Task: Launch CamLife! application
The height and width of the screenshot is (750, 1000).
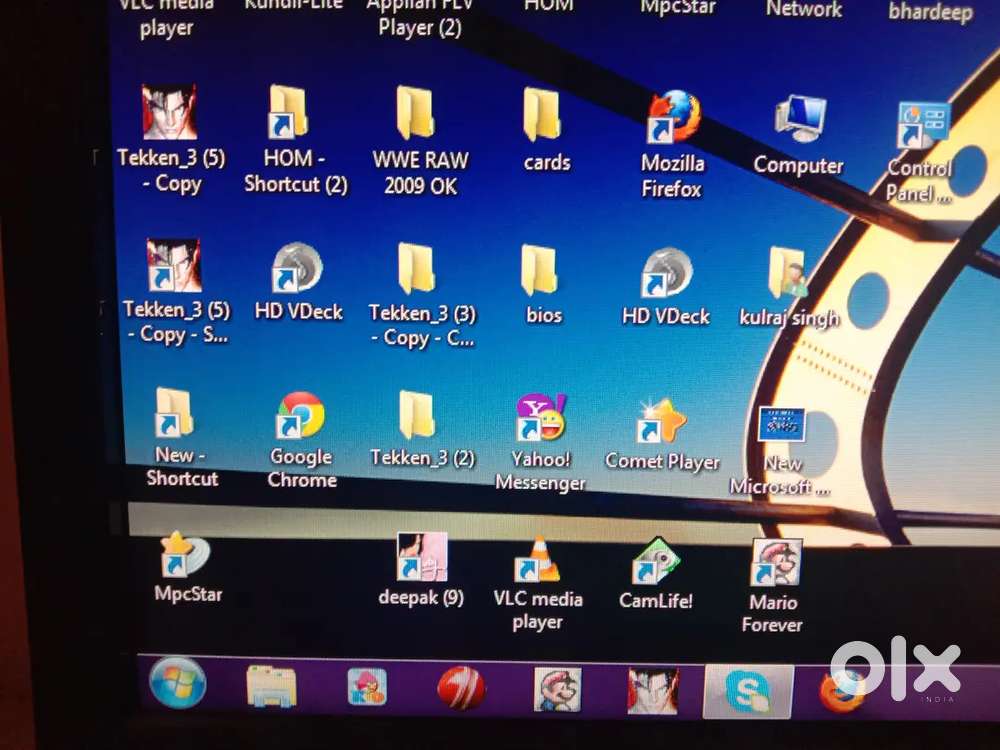Action: [x=656, y=560]
